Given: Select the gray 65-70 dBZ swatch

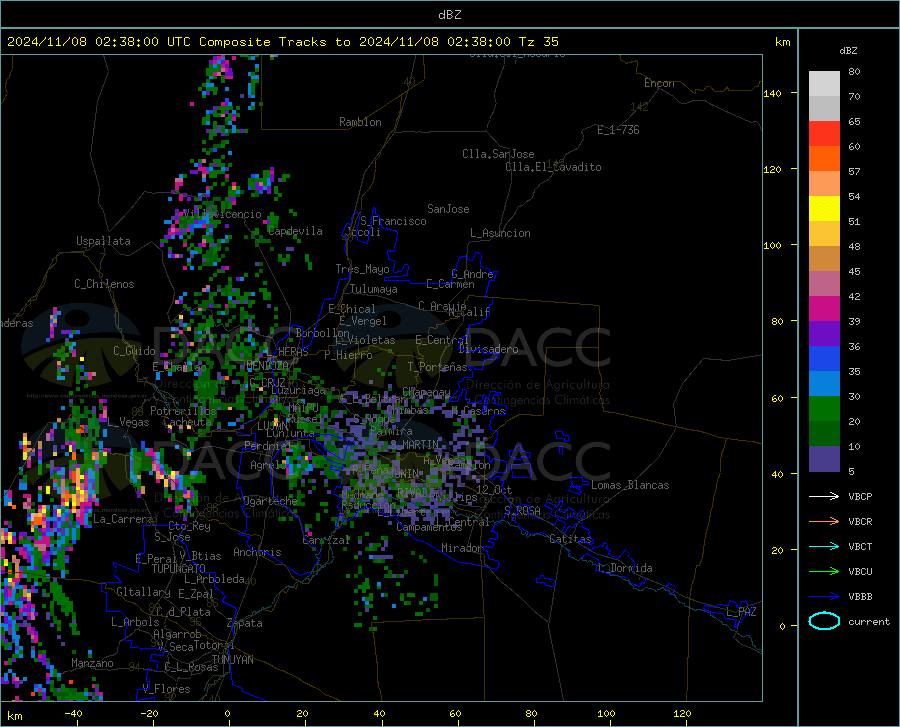Looking at the screenshot, I should (824, 108).
